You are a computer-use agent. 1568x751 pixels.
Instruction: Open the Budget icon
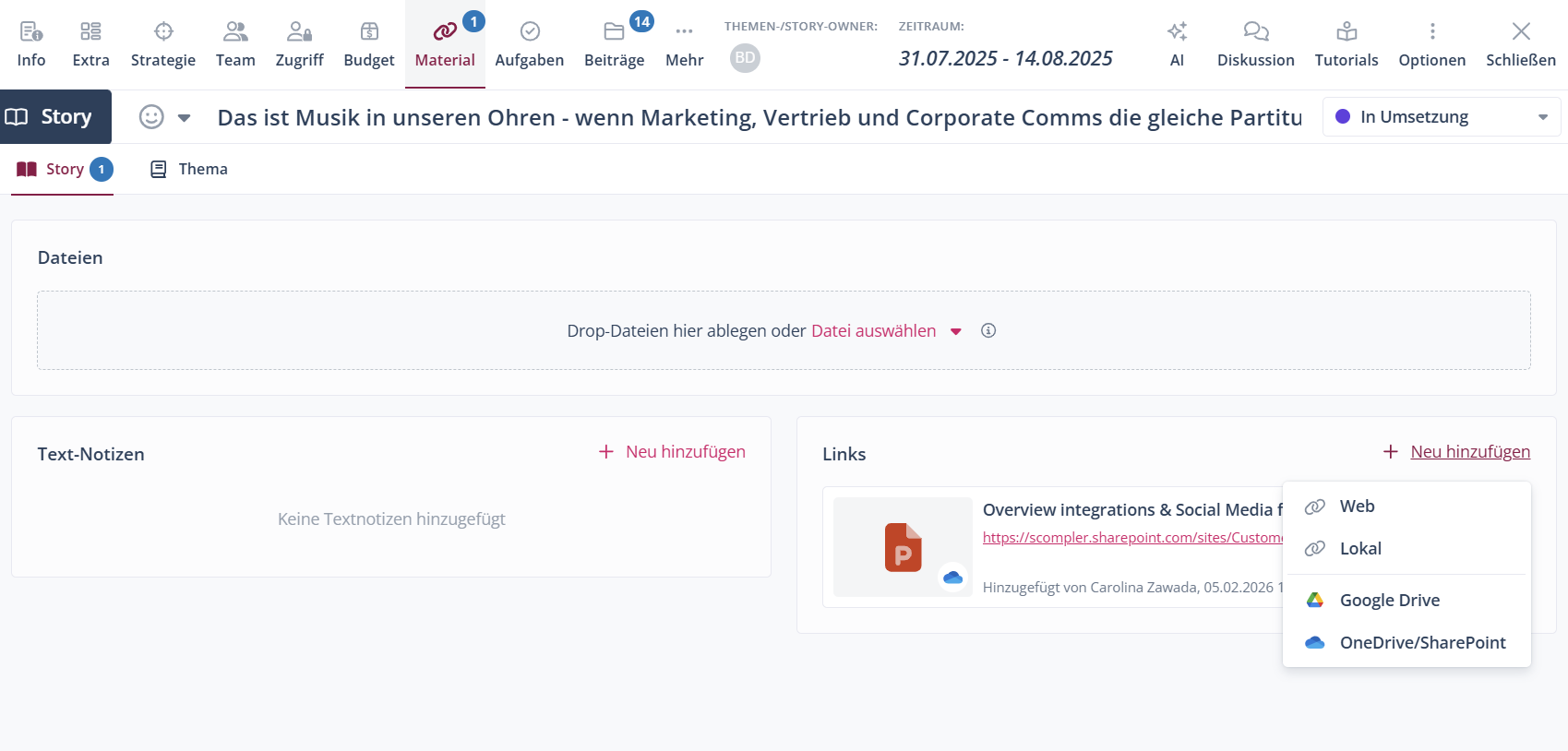(369, 32)
